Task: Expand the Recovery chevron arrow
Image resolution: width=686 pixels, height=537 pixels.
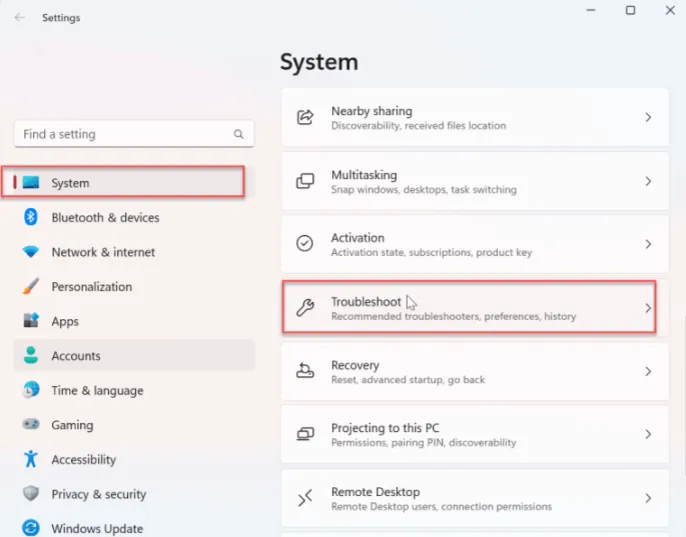Action: [x=648, y=371]
